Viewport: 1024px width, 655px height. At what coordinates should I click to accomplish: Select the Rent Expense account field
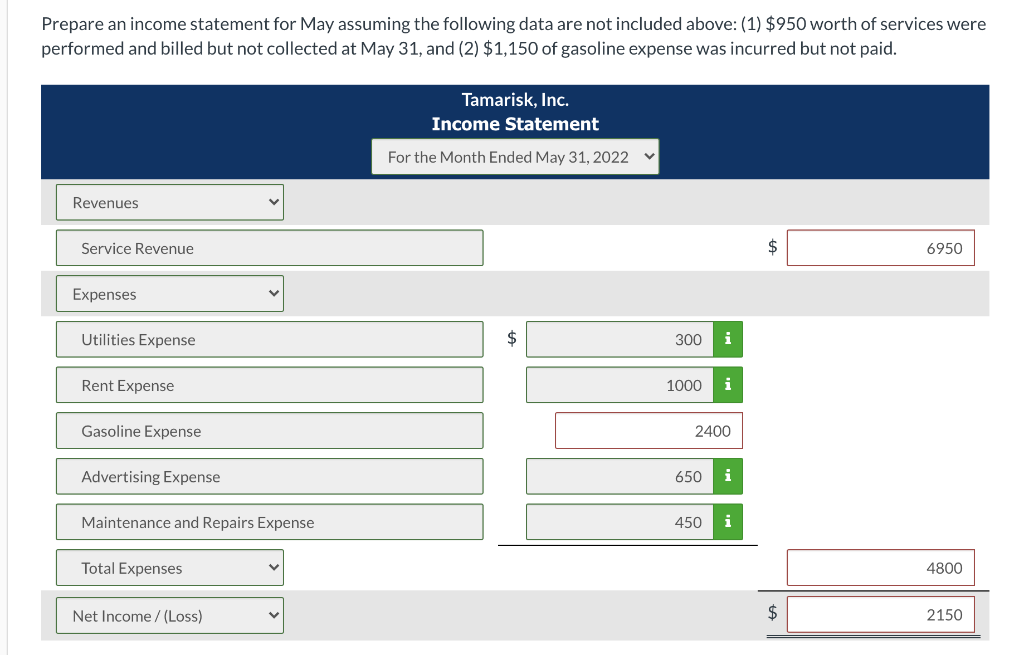point(269,385)
